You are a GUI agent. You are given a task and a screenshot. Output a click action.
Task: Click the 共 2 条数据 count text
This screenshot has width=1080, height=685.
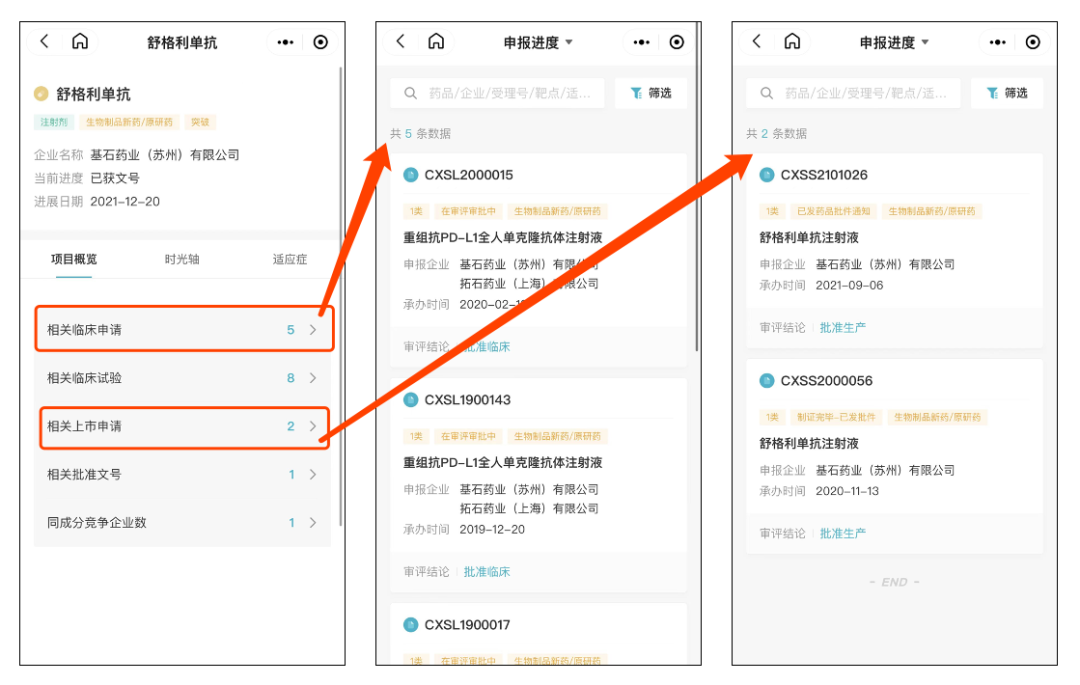[777, 134]
